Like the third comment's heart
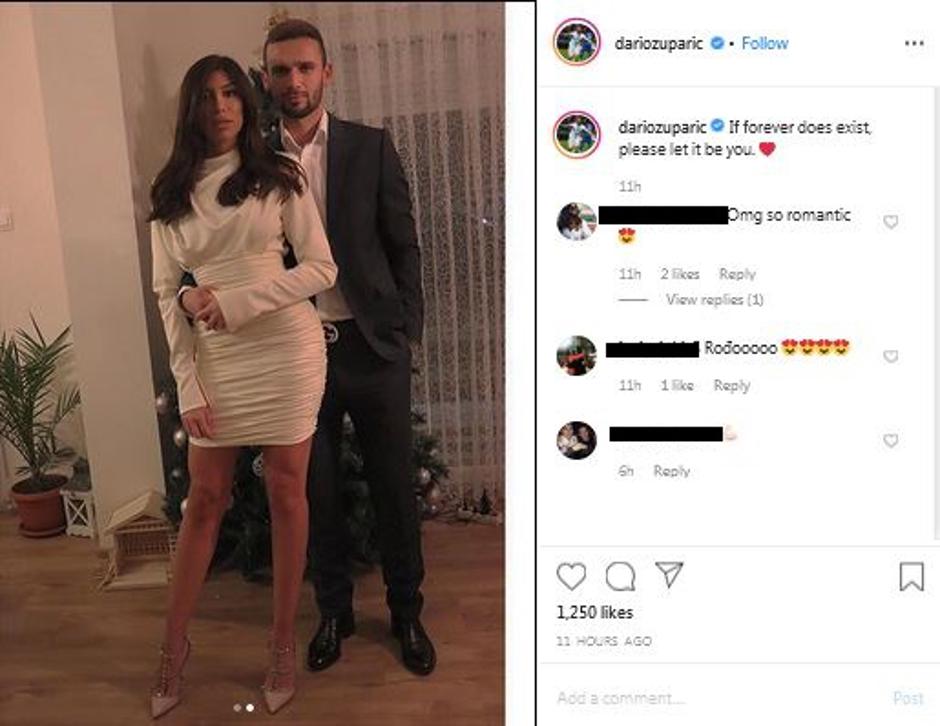Screen dimensions: 940x726 coord(891,441)
